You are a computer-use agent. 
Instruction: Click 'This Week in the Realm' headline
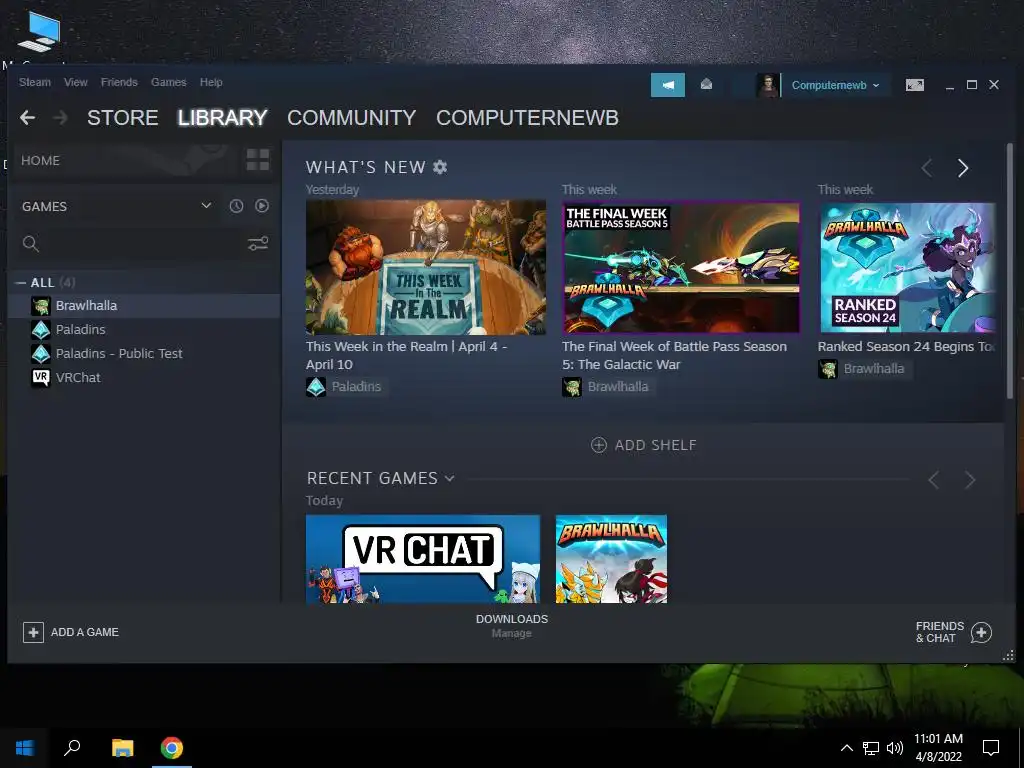(406, 355)
